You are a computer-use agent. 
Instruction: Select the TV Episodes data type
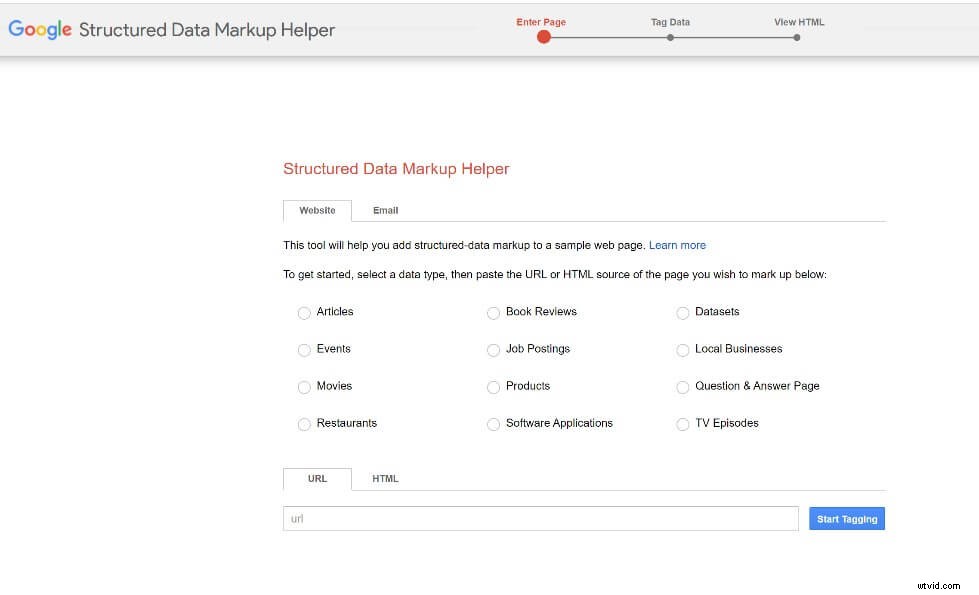coord(683,423)
